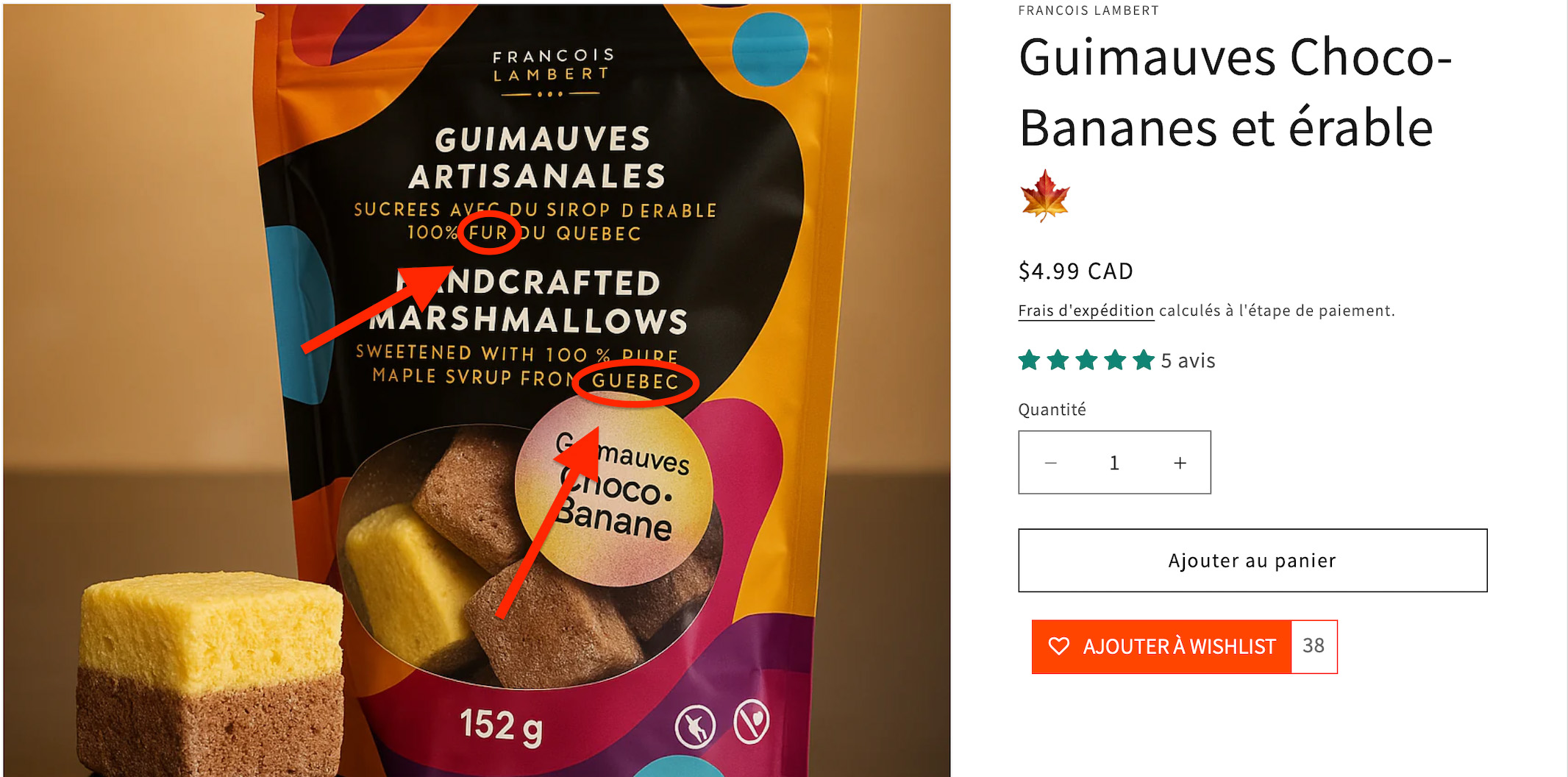Open the marshmallow bag product image
This screenshot has width=1568, height=777.
477,390
